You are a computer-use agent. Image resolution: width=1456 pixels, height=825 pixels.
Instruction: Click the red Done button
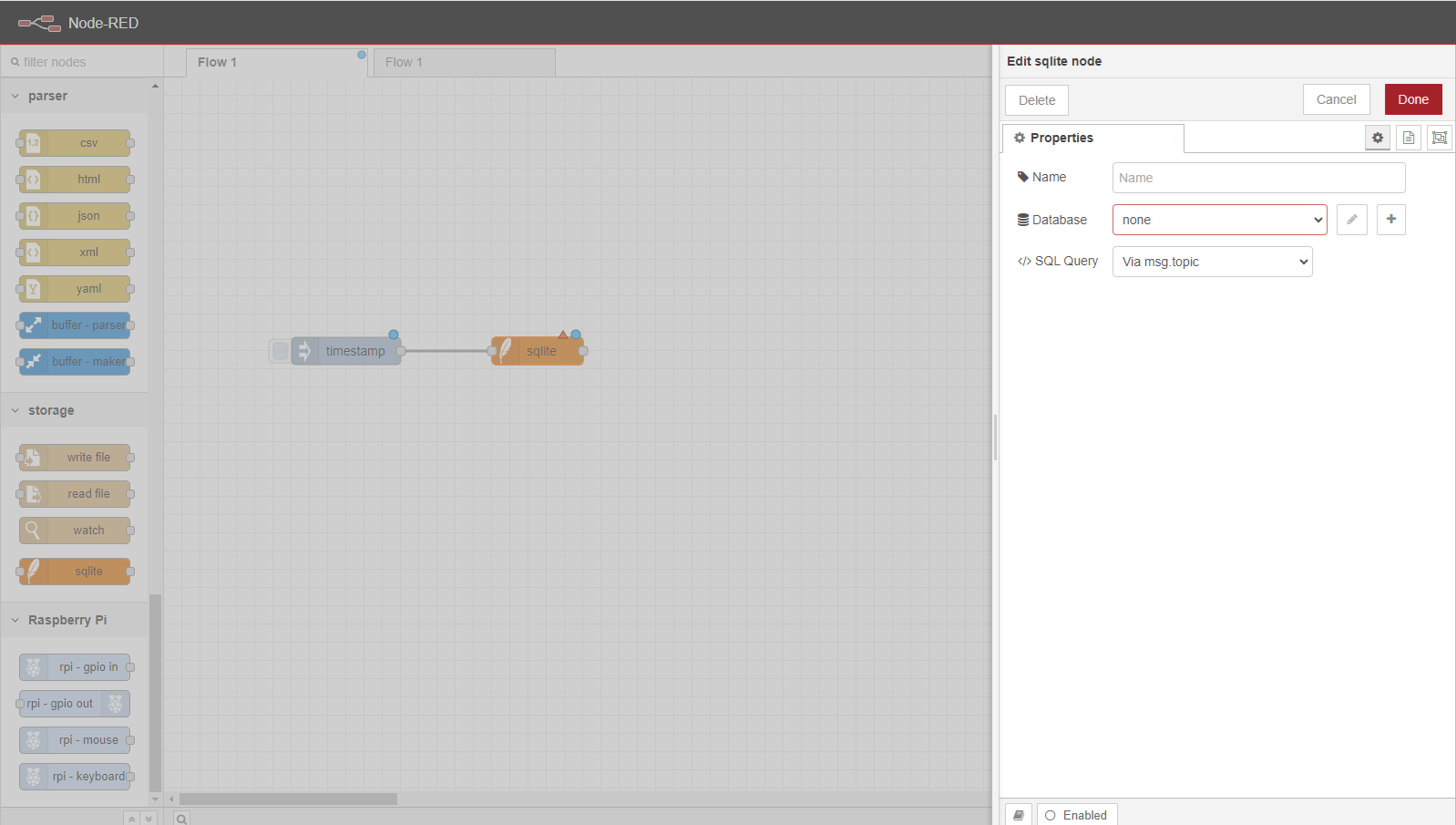click(1413, 99)
